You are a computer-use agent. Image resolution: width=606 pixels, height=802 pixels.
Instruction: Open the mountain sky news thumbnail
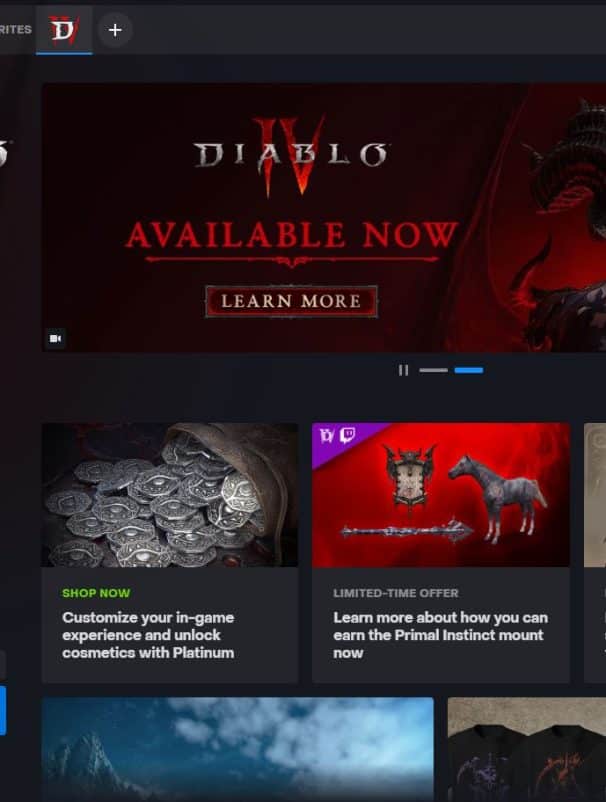[238, 749]
